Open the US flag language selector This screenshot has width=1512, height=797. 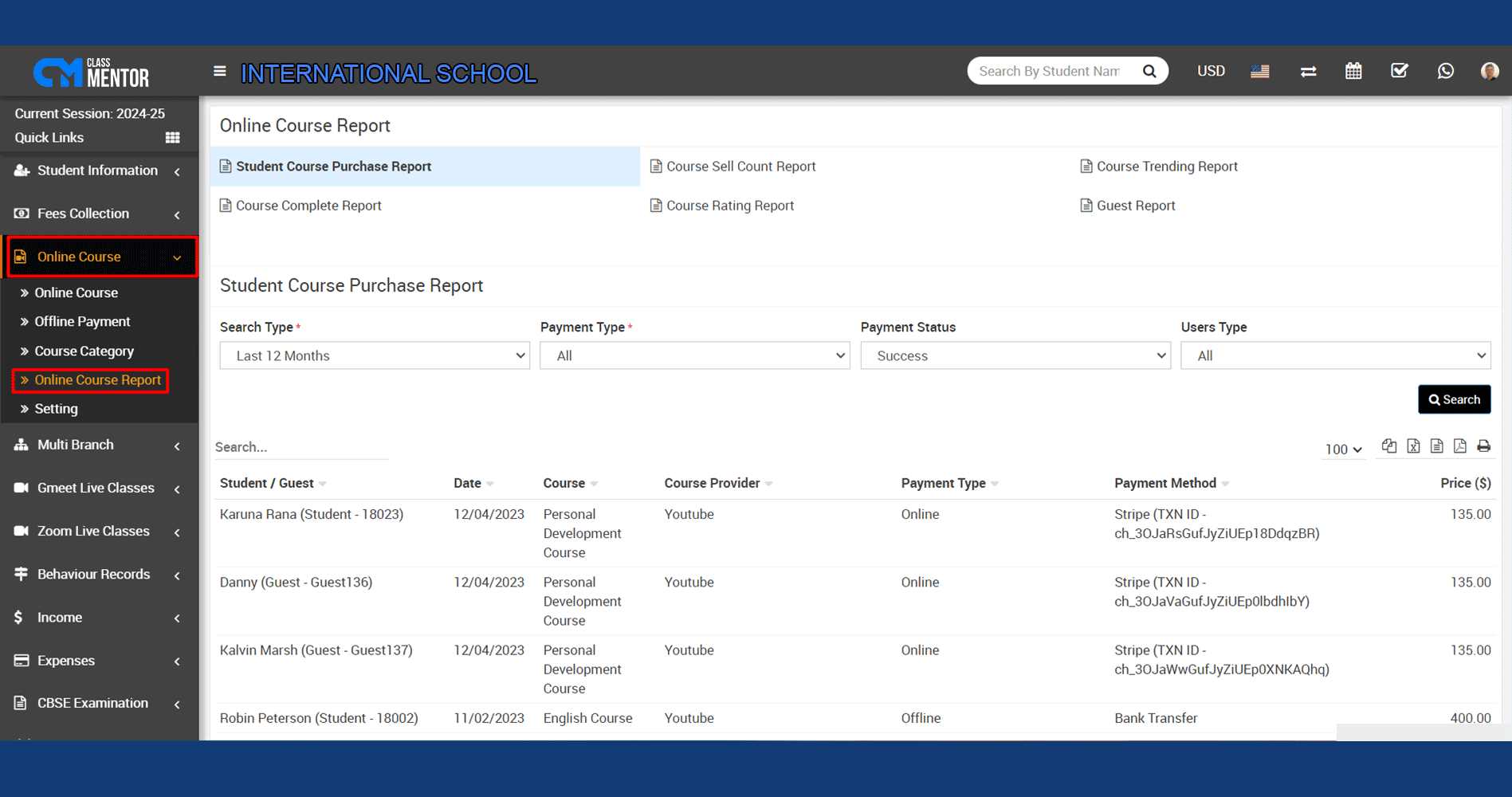pos(1260,71)
